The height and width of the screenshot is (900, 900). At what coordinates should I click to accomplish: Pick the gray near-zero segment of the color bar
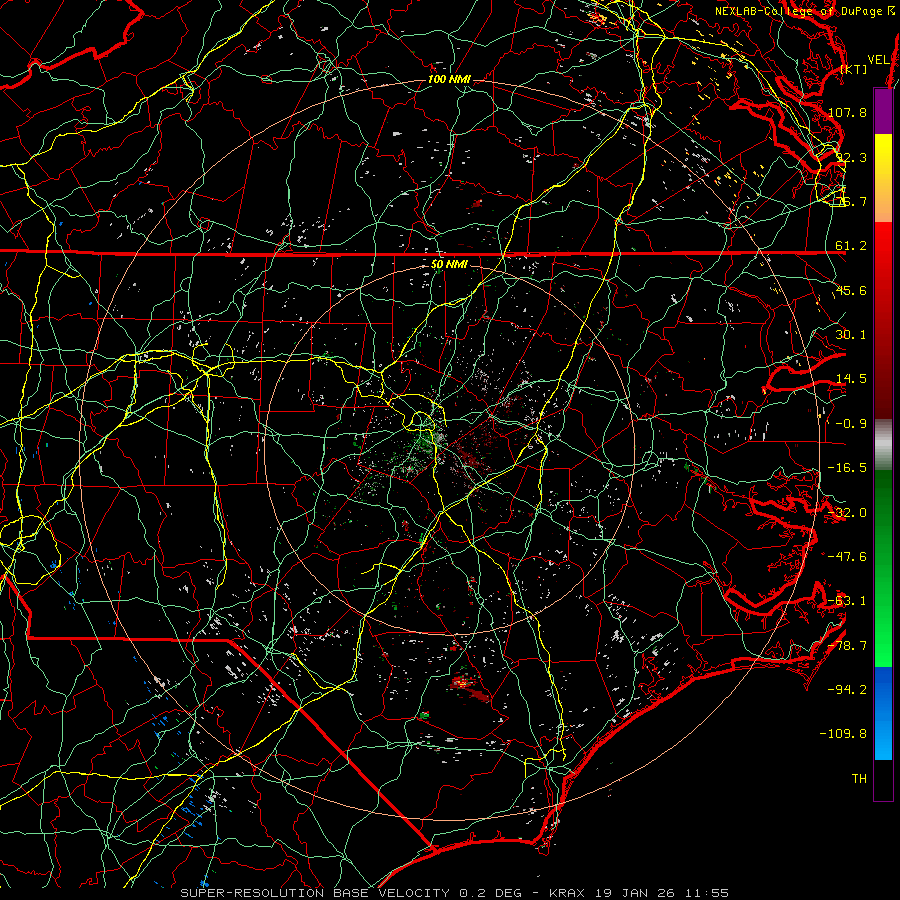(x=883, y=445)
